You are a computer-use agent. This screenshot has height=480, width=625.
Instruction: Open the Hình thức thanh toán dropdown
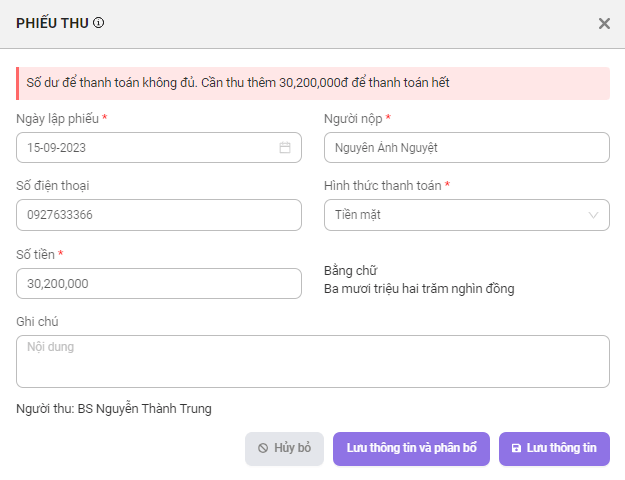[467, 215]
